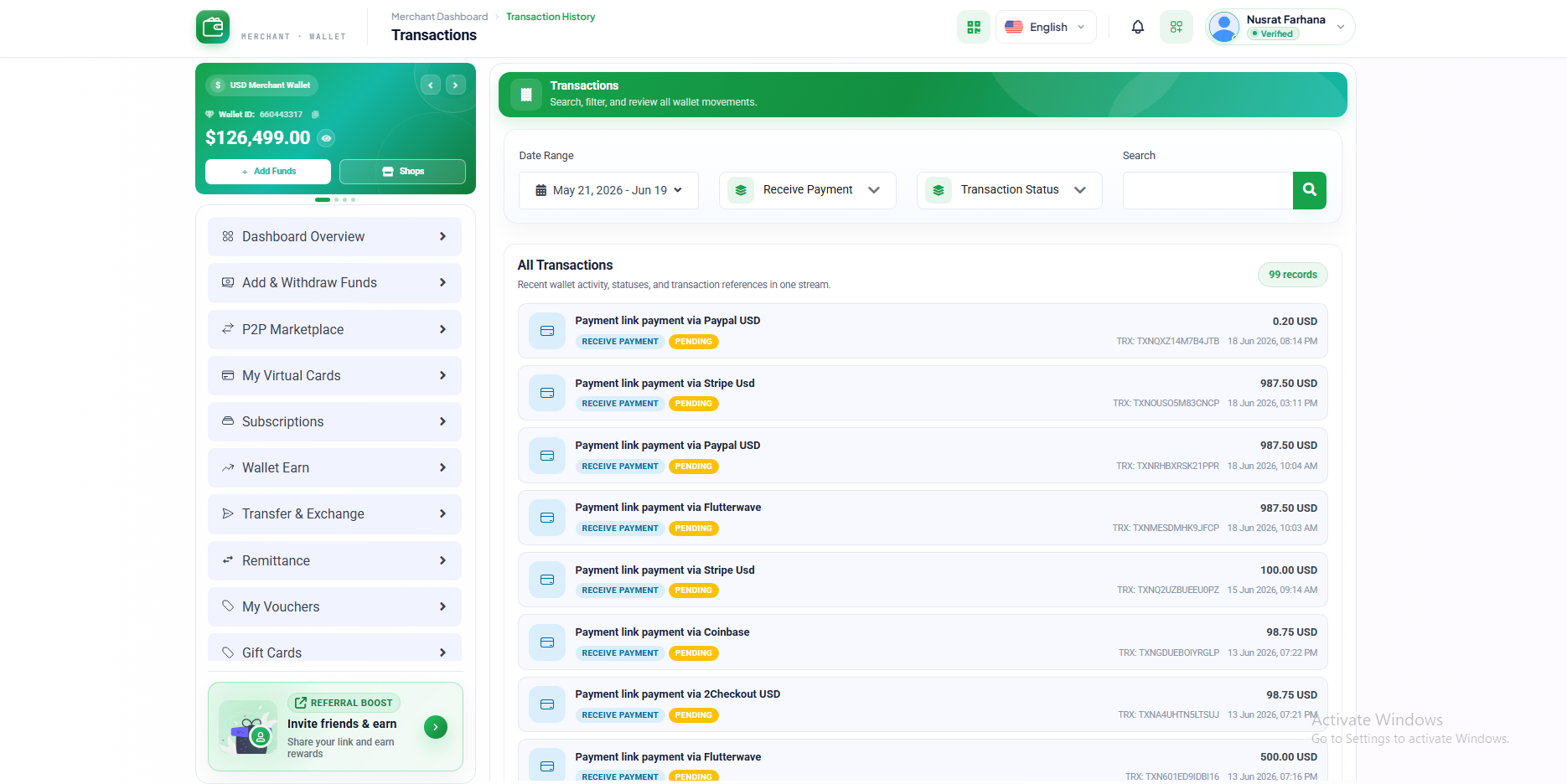Viewport: 1567px width, 784px height.
Task: Toggle wallet balance visibility eye icon
Action: [327, 138]
